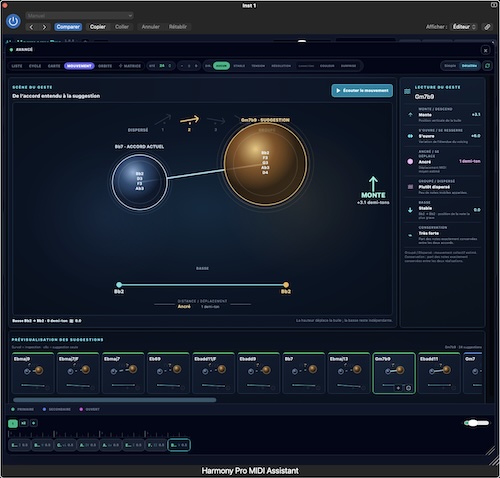Switch to the Matrice tab

pos(130,66)
